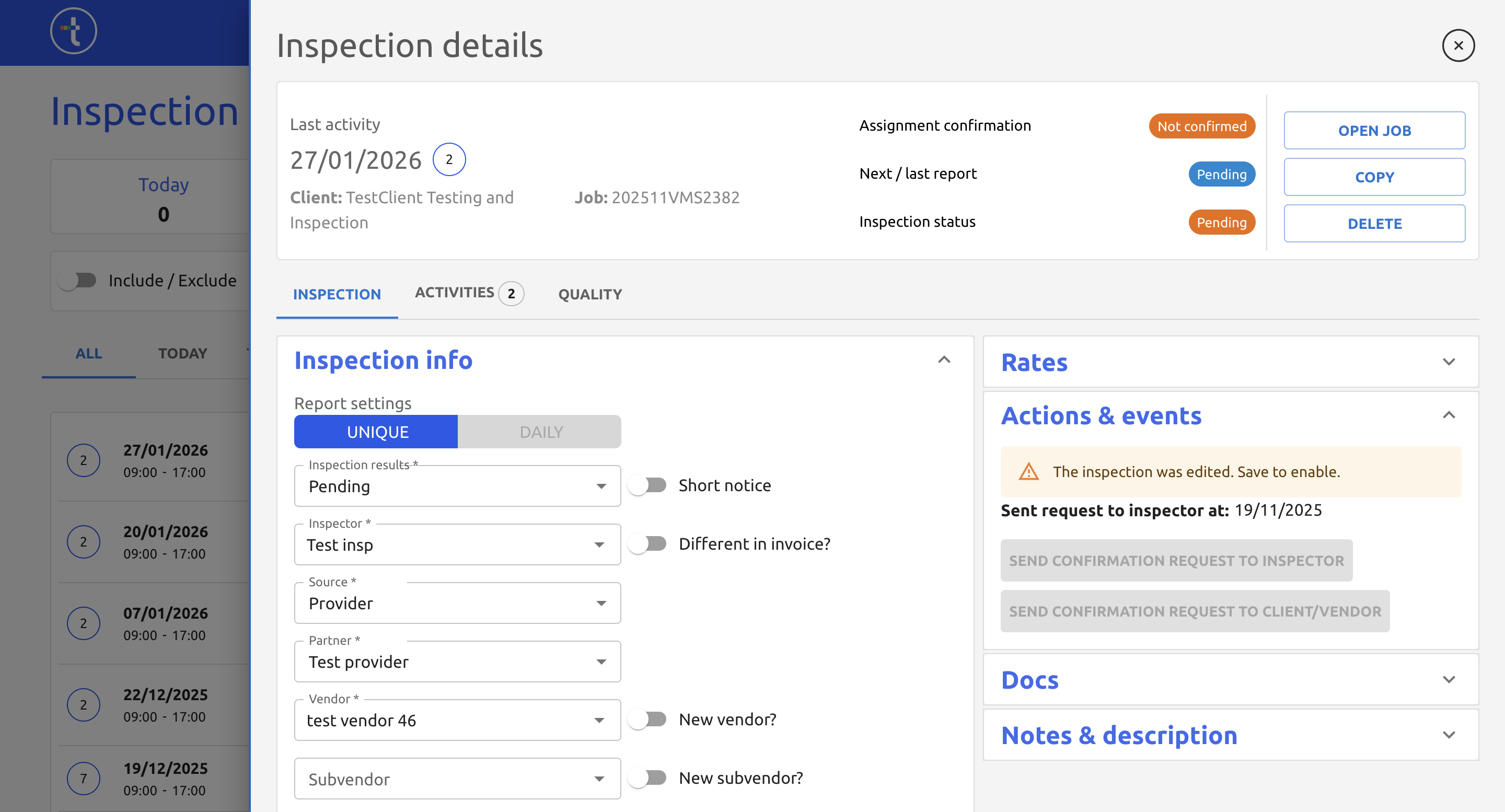
Task: Switch to the Quality tab
Action: 589,294
